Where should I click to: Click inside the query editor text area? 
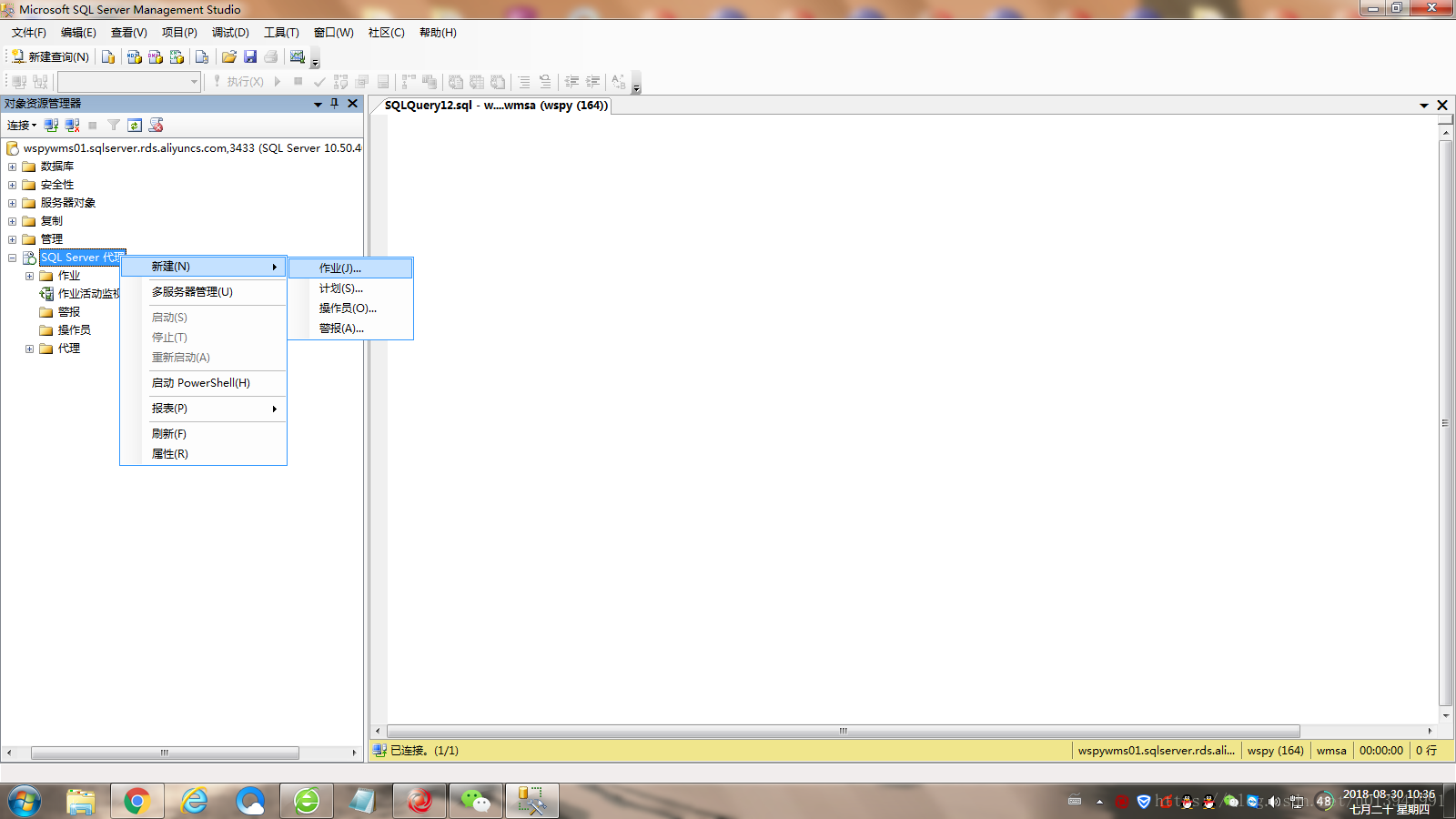click(x=913, y=419)
